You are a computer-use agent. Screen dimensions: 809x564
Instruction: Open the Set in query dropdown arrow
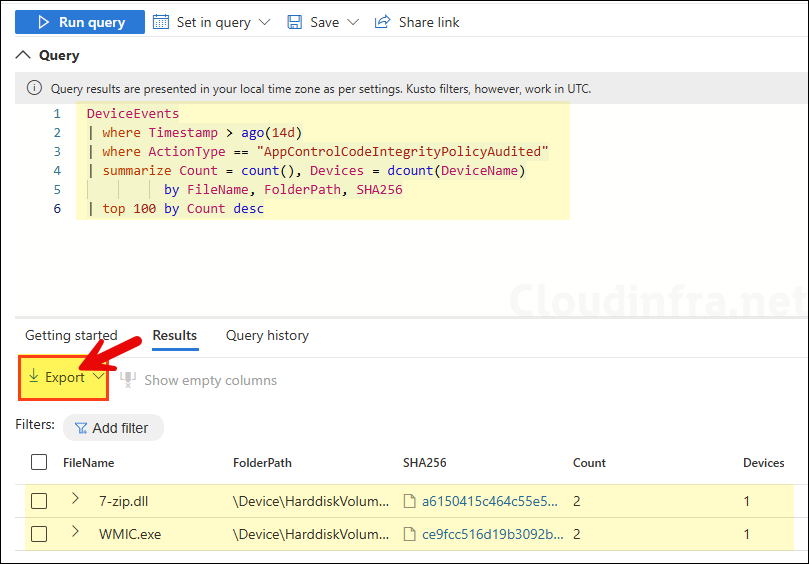click(264, 22)
